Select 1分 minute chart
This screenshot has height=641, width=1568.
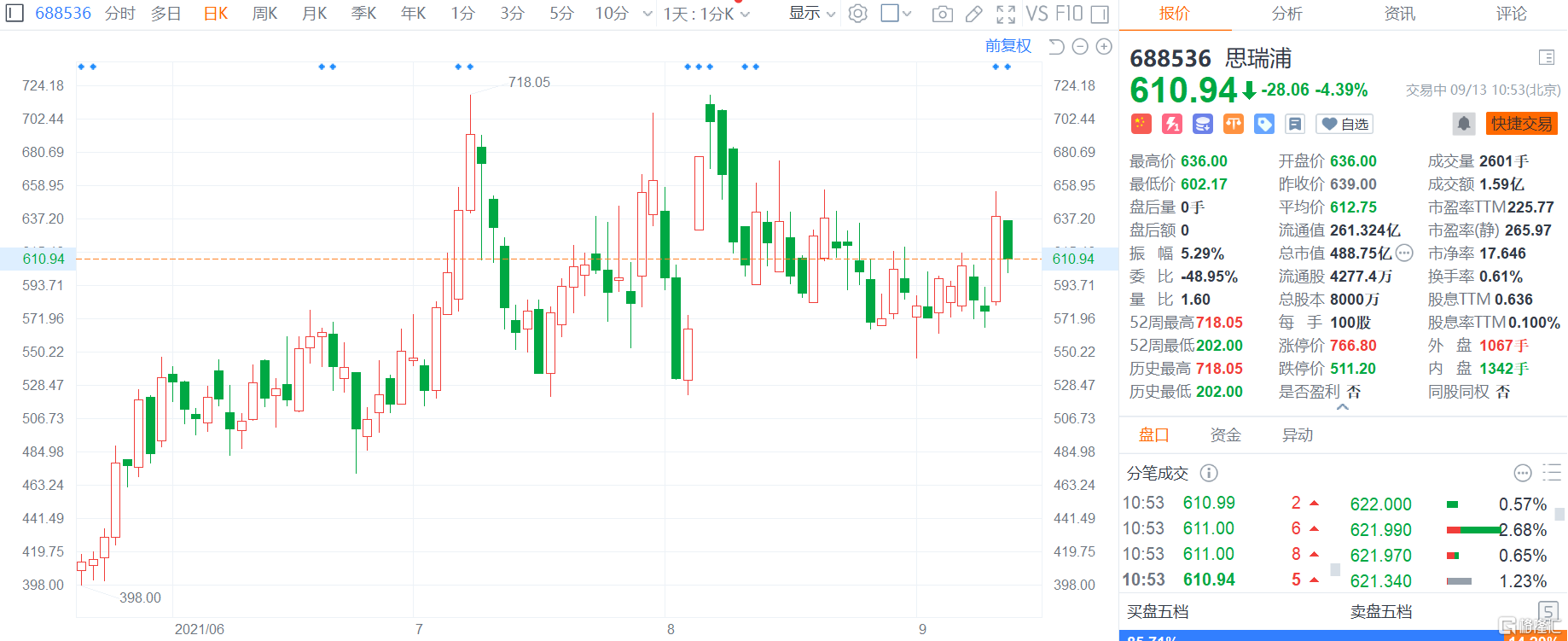pyautogui.click(x=463, y=14)
